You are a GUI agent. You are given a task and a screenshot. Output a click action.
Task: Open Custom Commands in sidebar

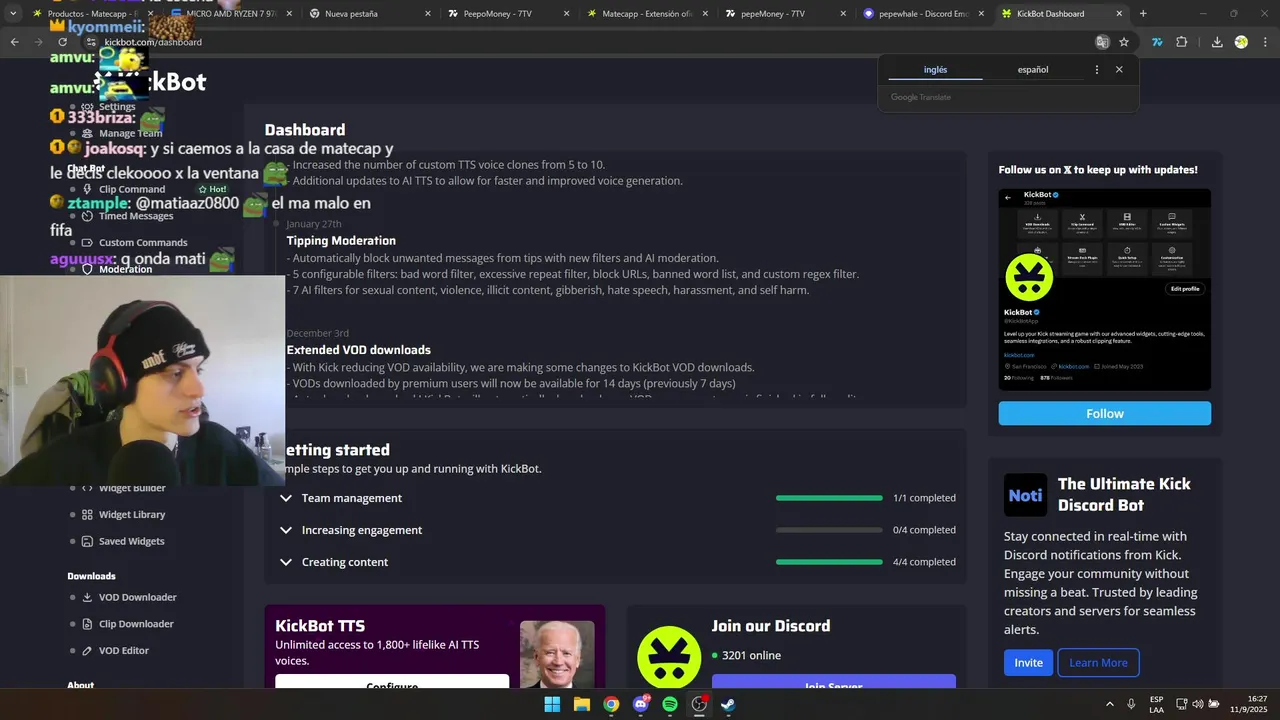(x=143, y=242)
